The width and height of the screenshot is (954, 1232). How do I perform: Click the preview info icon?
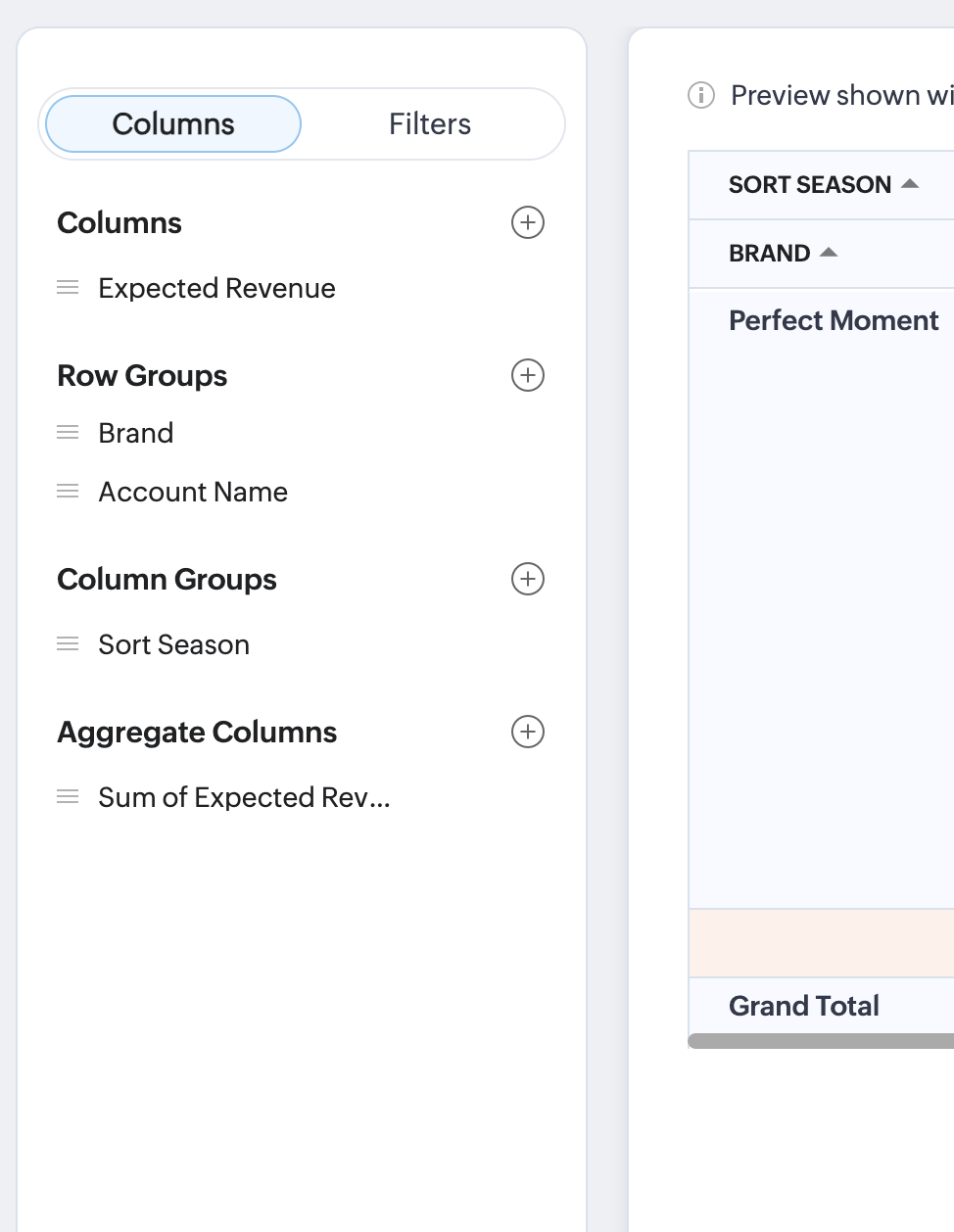point(701,95)
